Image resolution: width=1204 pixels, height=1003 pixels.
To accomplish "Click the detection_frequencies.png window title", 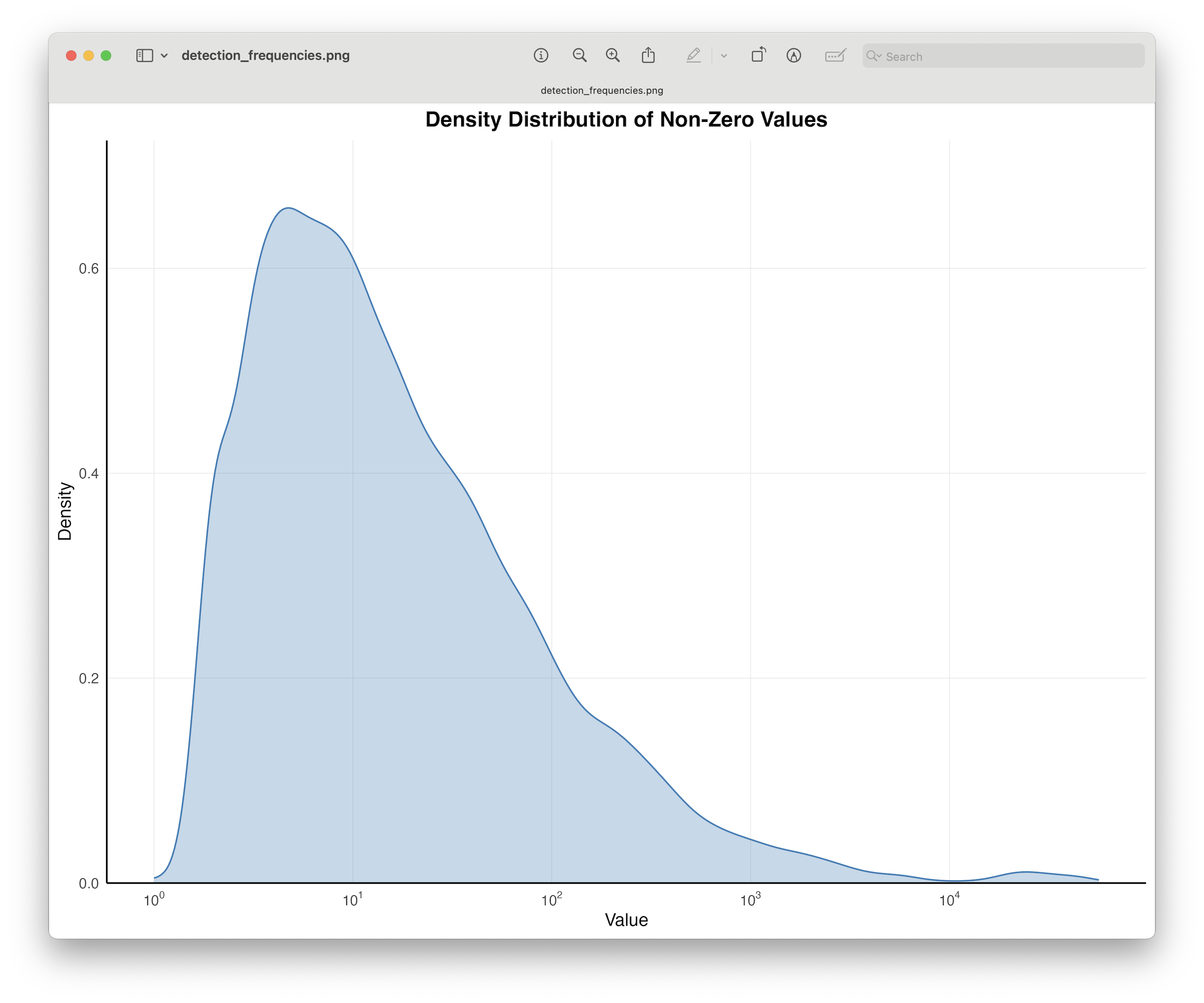I will click(265, 56).
